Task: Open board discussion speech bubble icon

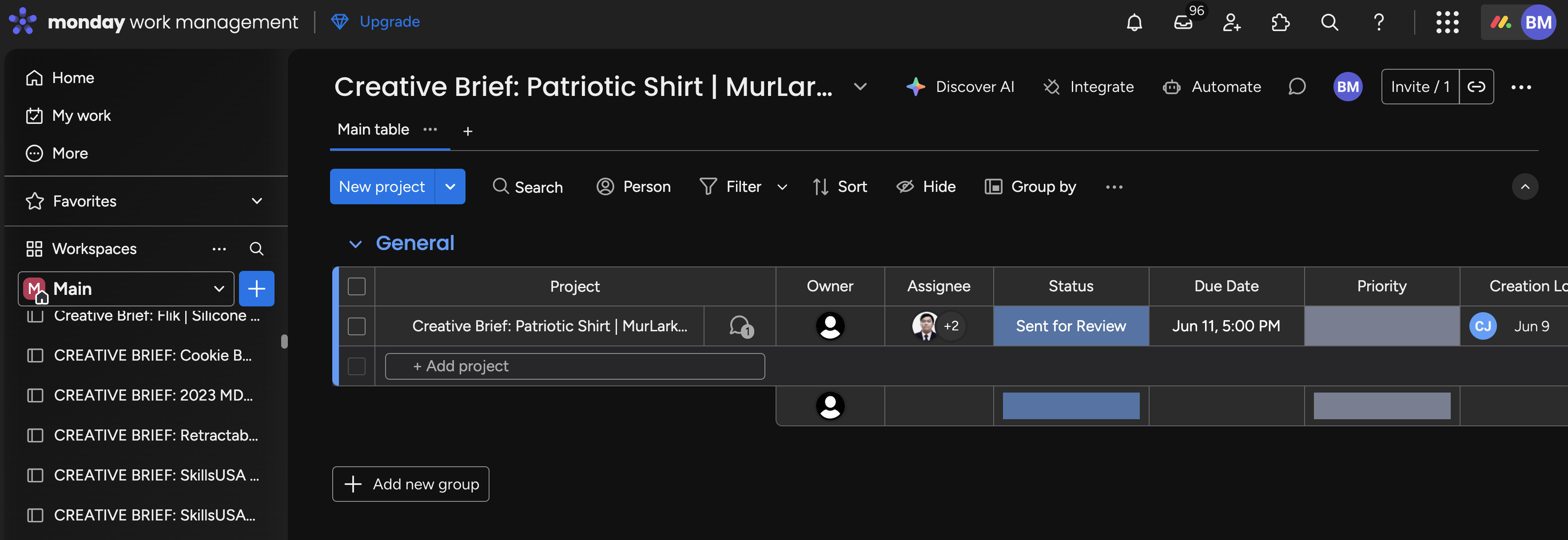Action: [1297, 87]
